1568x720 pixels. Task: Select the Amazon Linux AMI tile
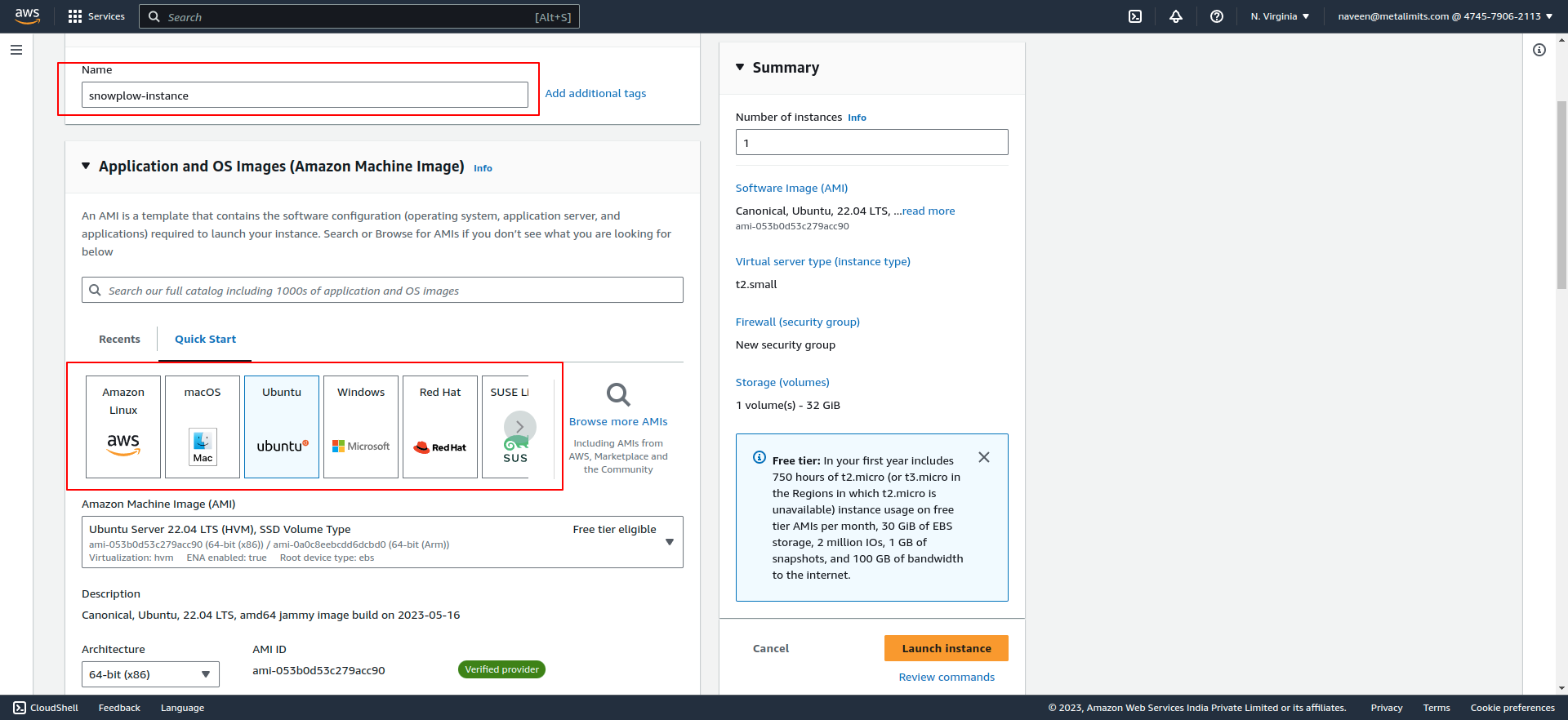click(x=123, y=427)
